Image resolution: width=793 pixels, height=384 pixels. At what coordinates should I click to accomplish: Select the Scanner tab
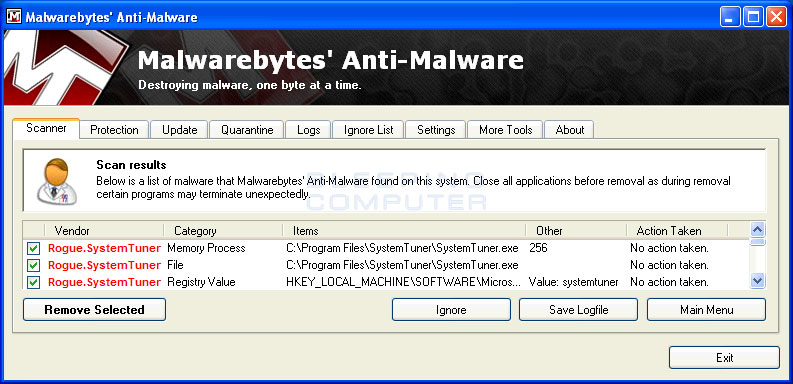46,128
